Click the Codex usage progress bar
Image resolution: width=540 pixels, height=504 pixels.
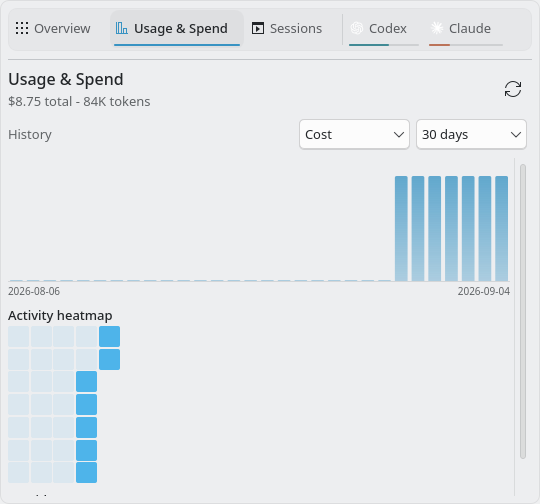point(384,45)
